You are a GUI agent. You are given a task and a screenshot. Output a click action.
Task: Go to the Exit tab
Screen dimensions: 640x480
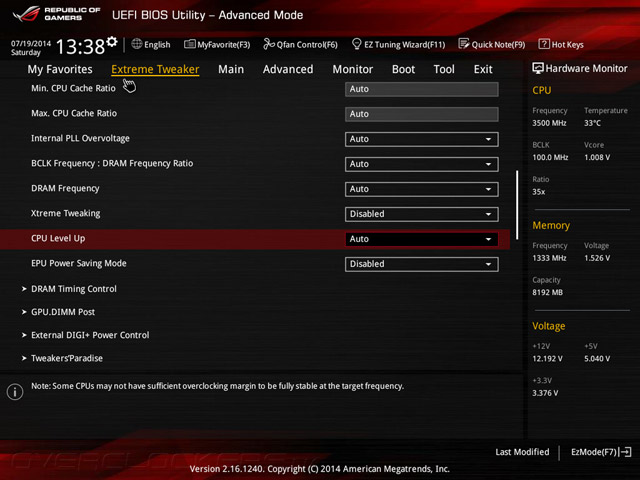(x=483, y=69)
